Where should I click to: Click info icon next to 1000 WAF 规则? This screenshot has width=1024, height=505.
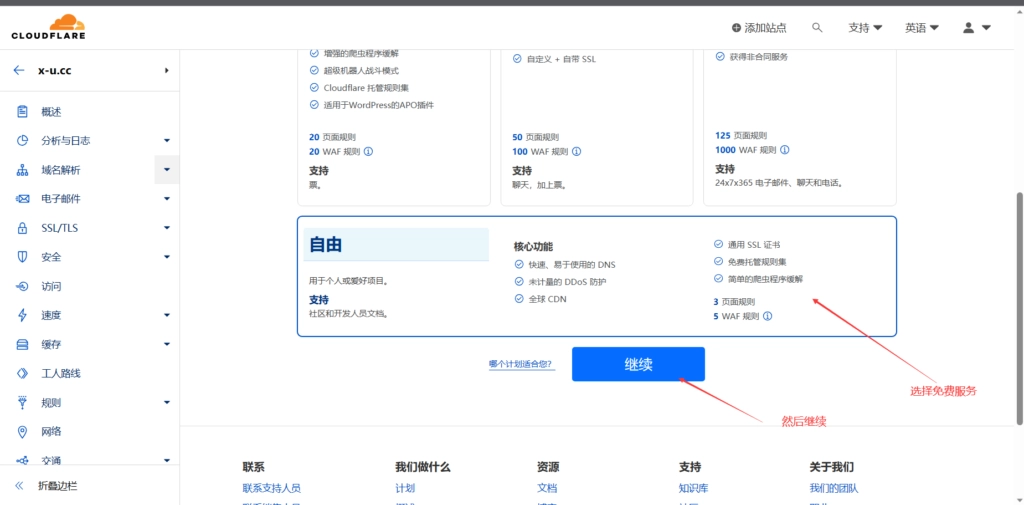(784, 150)
